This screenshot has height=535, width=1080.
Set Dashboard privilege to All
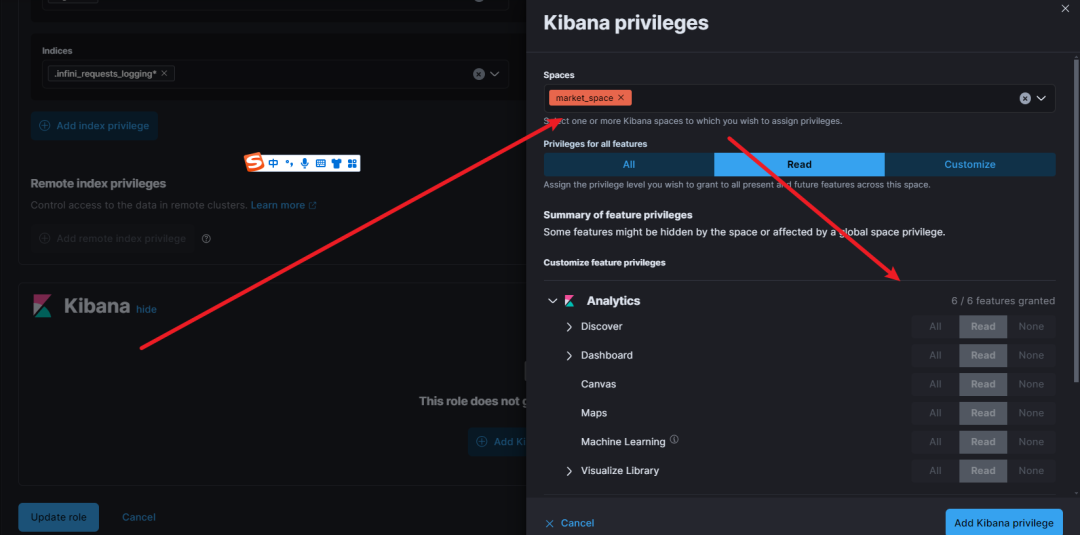pos(935,355)
